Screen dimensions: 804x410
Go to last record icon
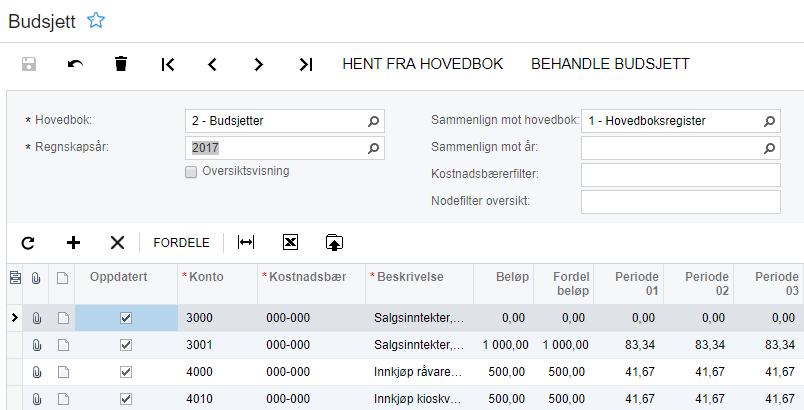click(x=306, y=64)
